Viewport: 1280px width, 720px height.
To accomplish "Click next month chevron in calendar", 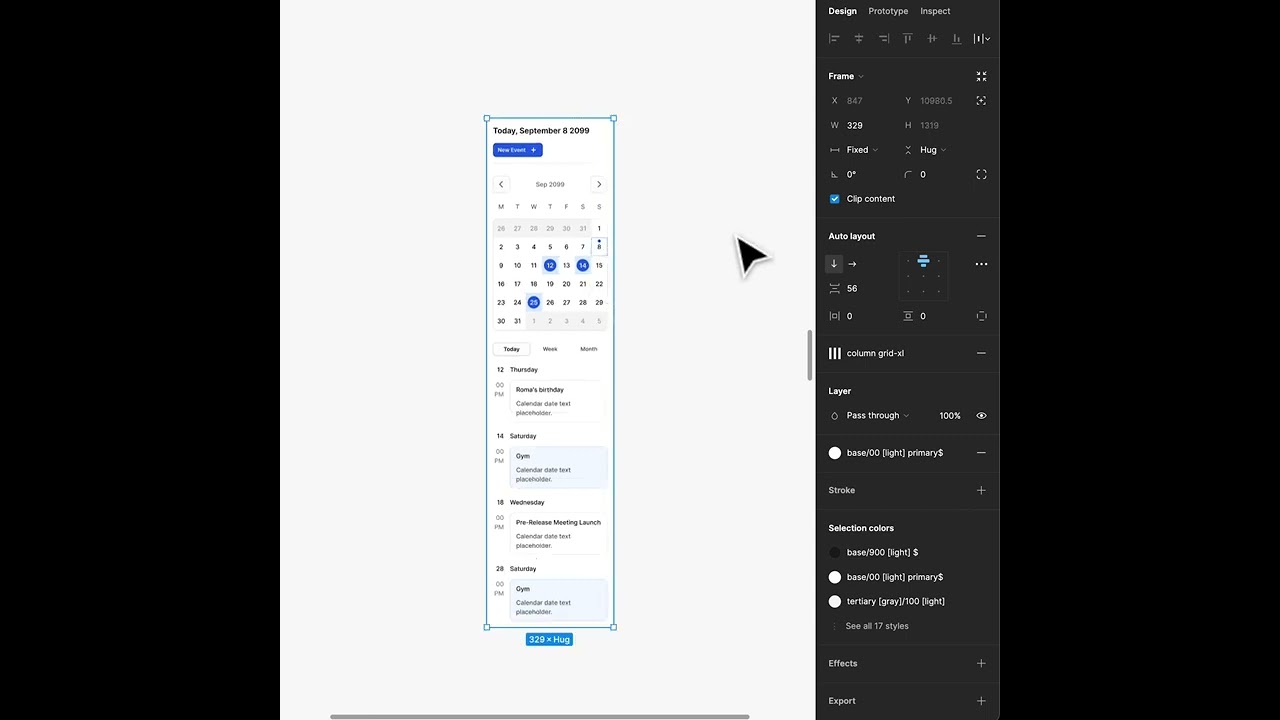I will [x=599, y=184].
